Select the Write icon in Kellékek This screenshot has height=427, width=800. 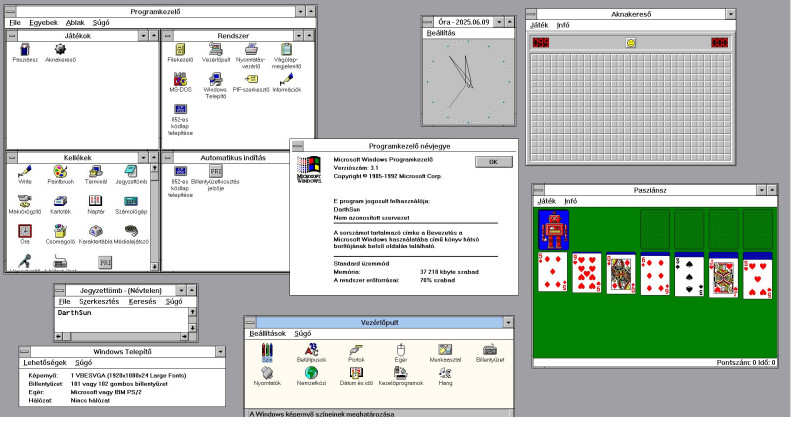(x=24, y=171)
